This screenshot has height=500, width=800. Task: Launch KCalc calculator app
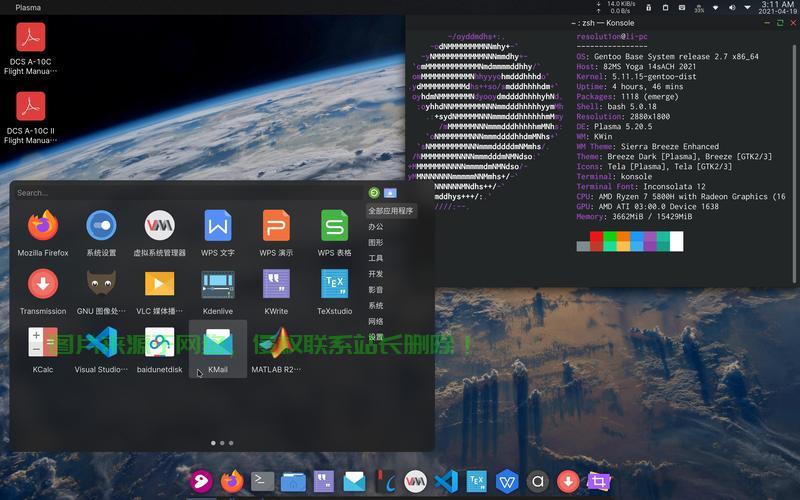tap(43, 343)
